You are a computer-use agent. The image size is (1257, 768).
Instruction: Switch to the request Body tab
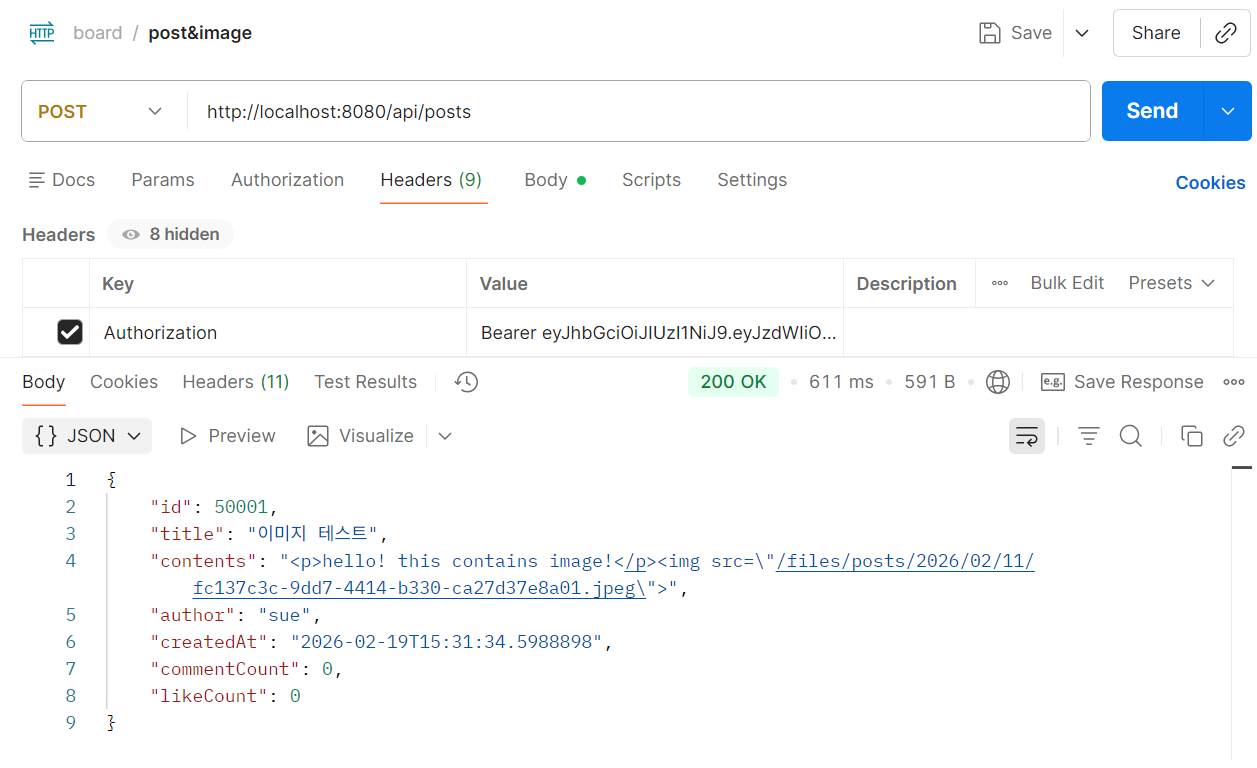(546, 180)
